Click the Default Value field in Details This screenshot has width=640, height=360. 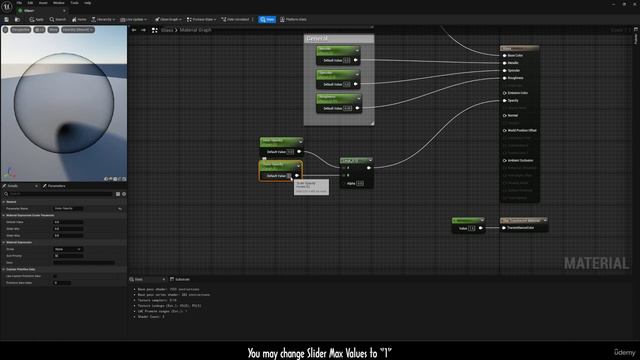point(68,222)
